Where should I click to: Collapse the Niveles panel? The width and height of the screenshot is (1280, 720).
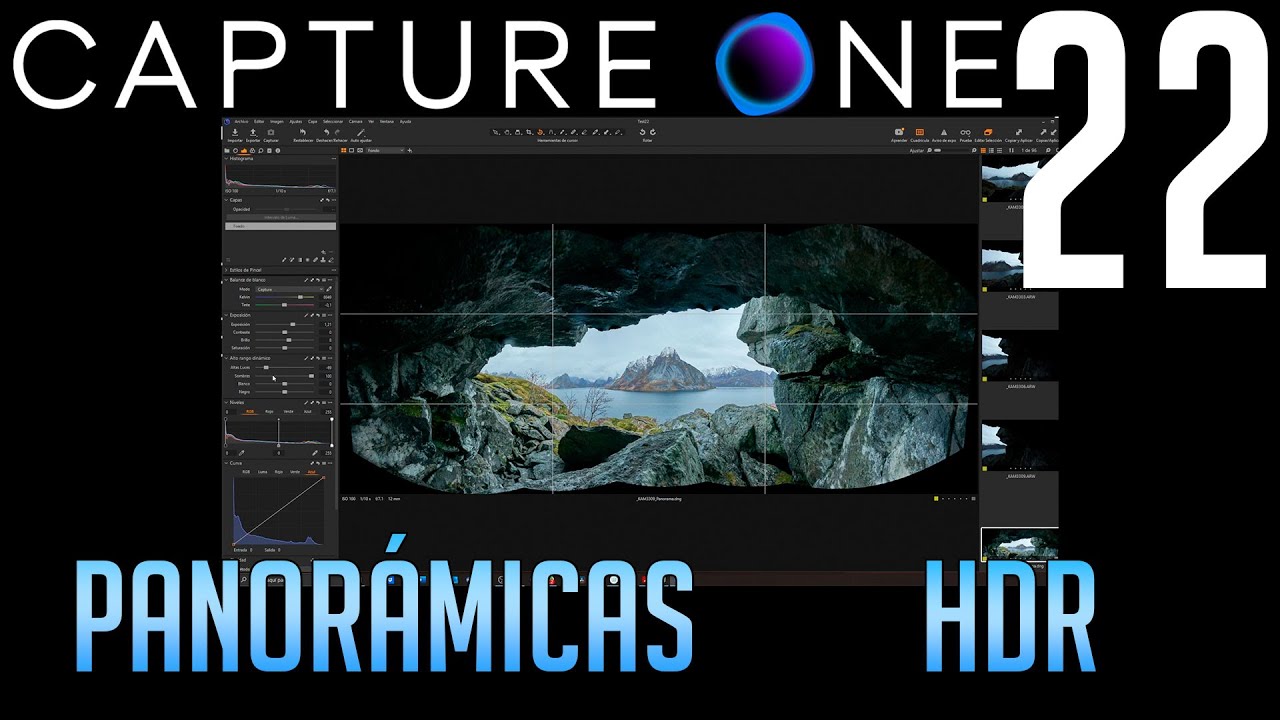point(226,402)
